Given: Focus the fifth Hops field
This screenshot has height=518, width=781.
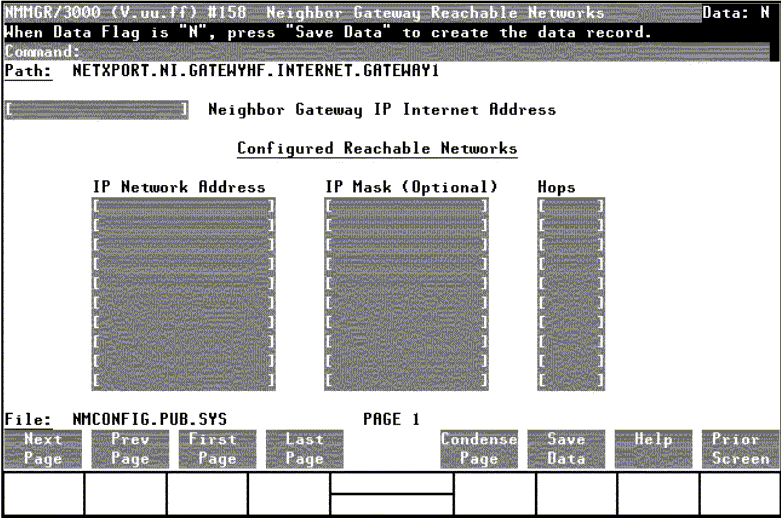Looking at the screenshot, I should click(x=571, y=283).
